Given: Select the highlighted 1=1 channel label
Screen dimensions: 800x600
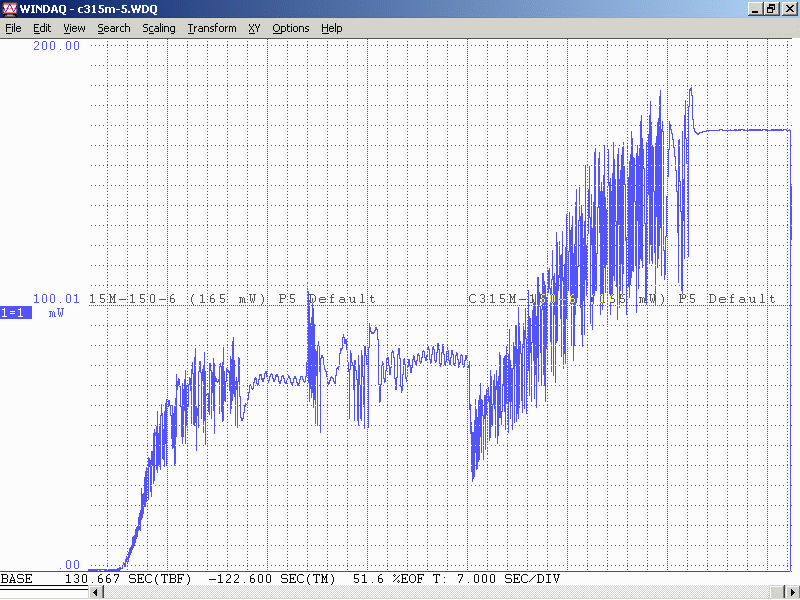Looking at the screenshot, I should coord(15,313).
